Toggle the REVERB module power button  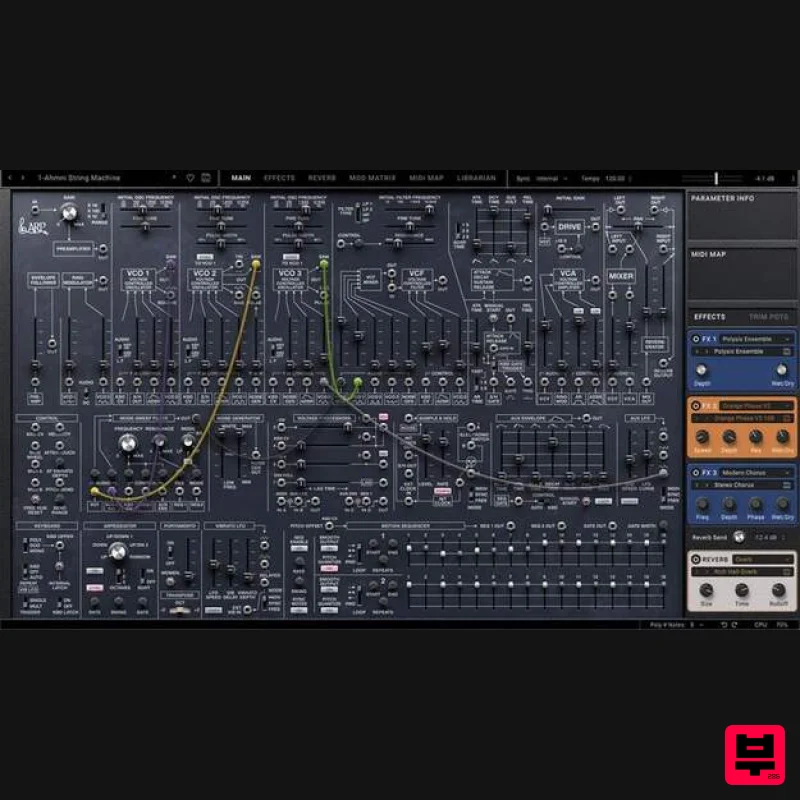pyautogui.click(x=695, y=557)
